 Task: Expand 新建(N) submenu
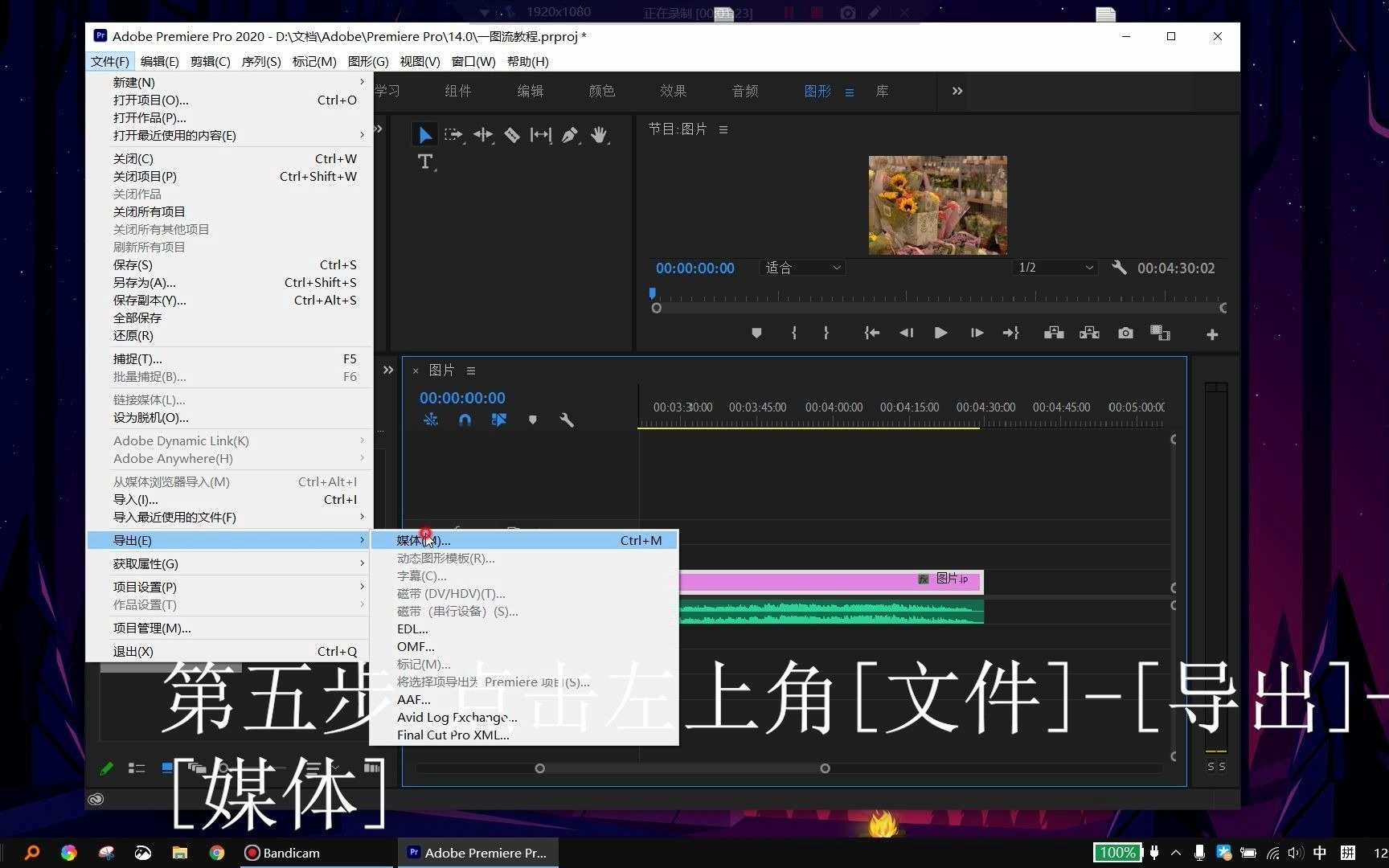point(229,82)
